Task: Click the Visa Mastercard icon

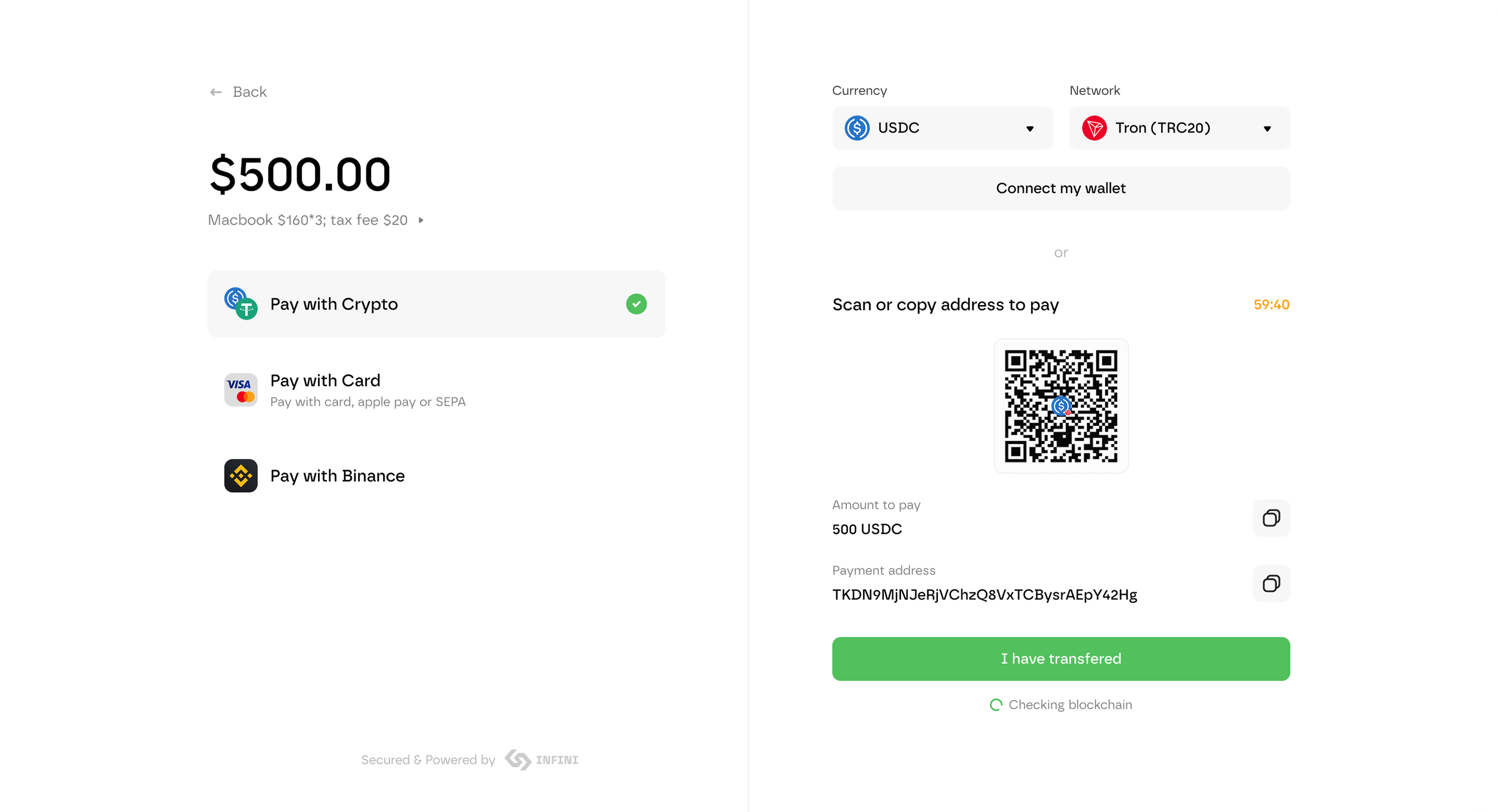Action: [241, 390]
